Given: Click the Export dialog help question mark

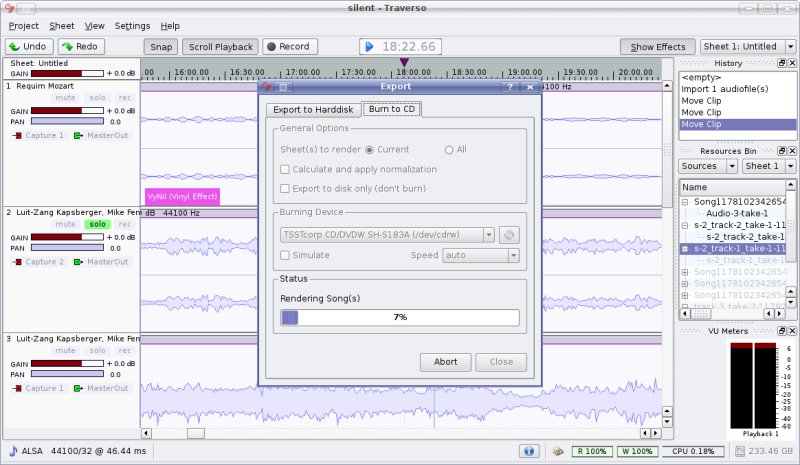Looking at the screenshot, I should point(510,87).
